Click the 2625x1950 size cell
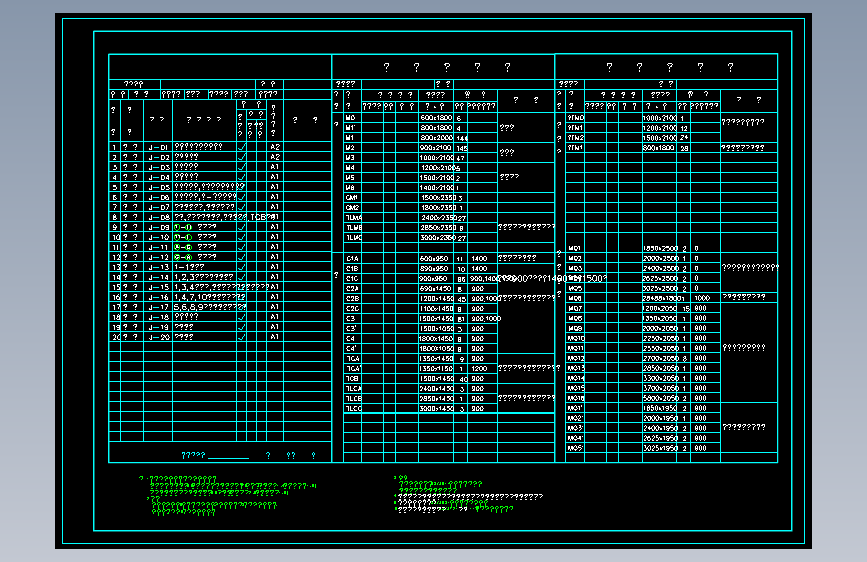Image resolution: width=867 pixels, height=562 pixels. tap(661, 438)
